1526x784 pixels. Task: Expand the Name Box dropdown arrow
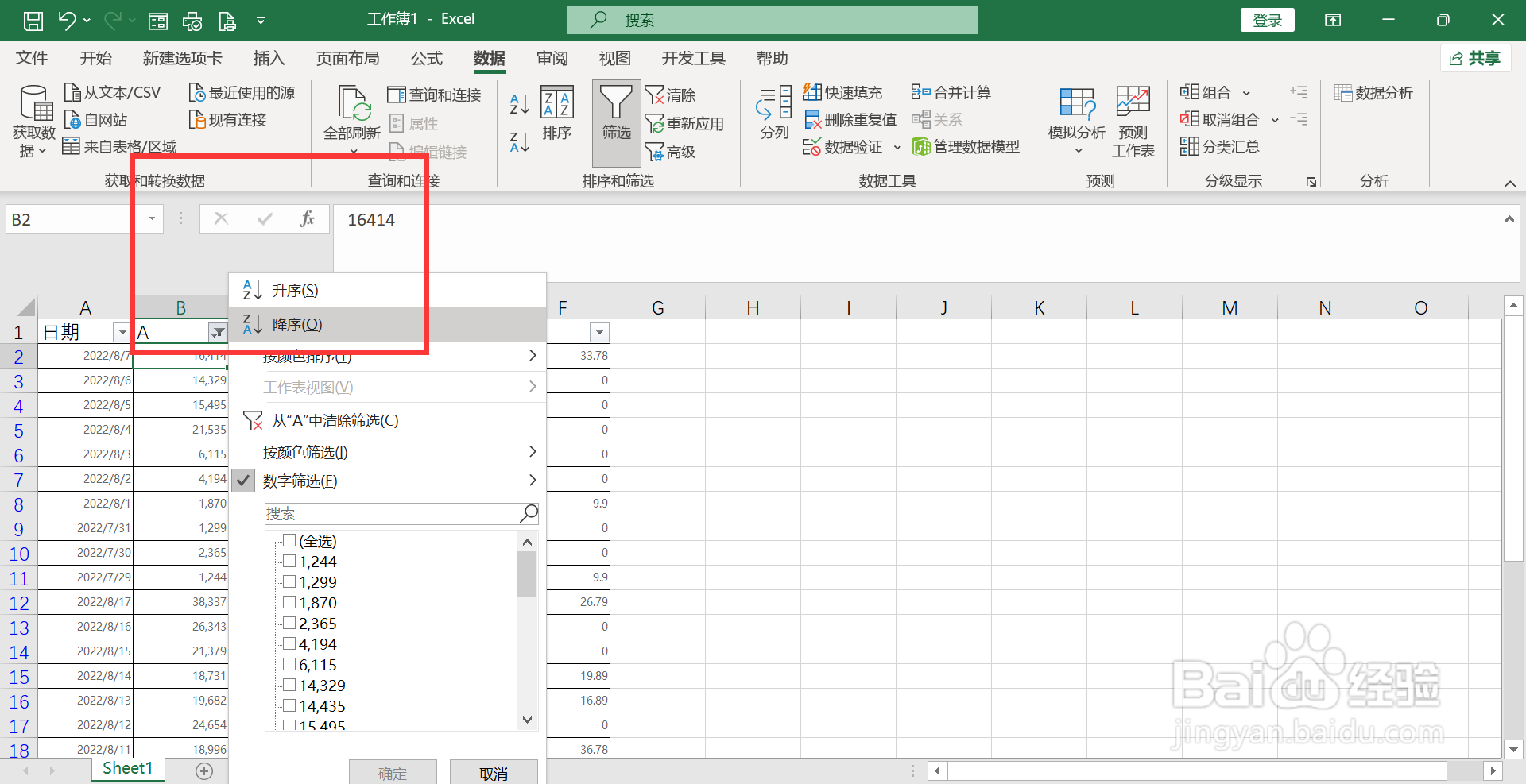pos(152,219)
